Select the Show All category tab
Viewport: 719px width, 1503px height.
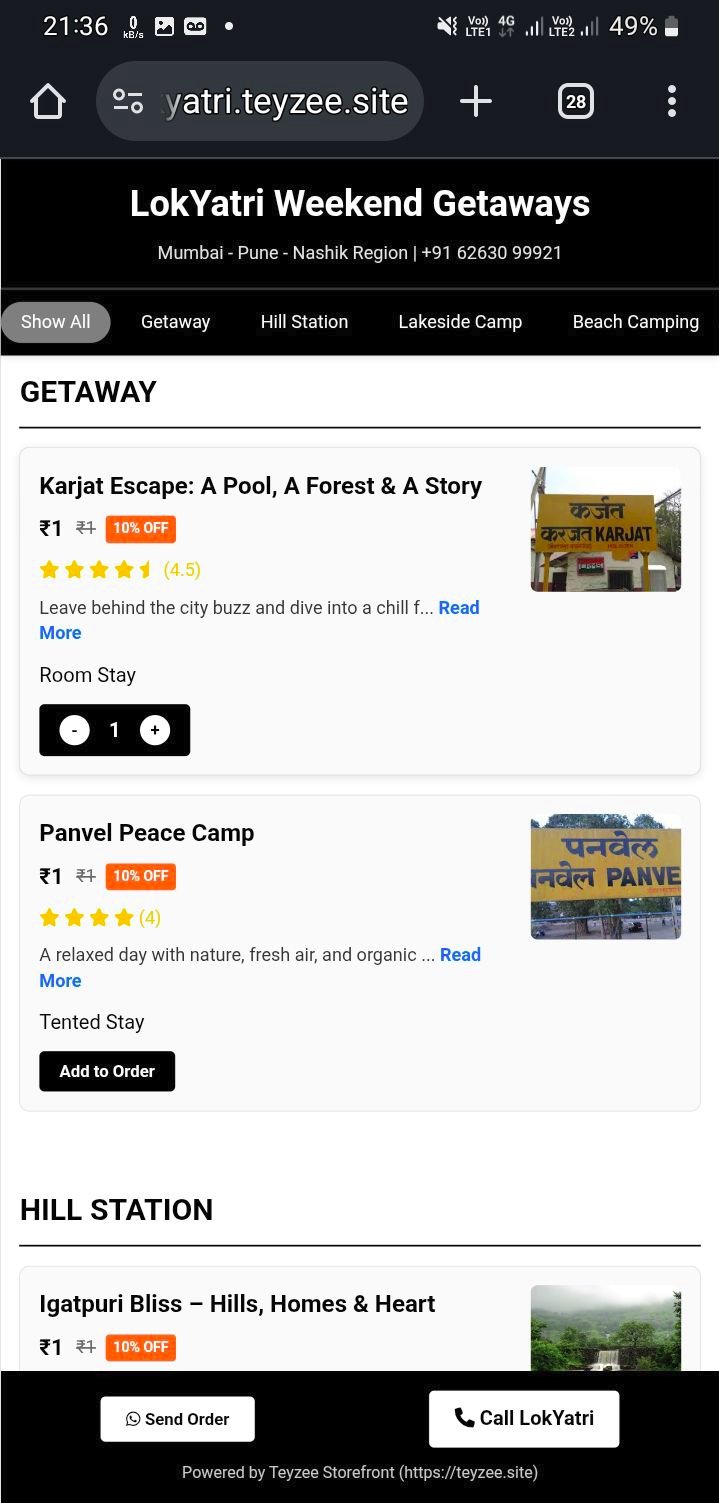tap(56, 322)
